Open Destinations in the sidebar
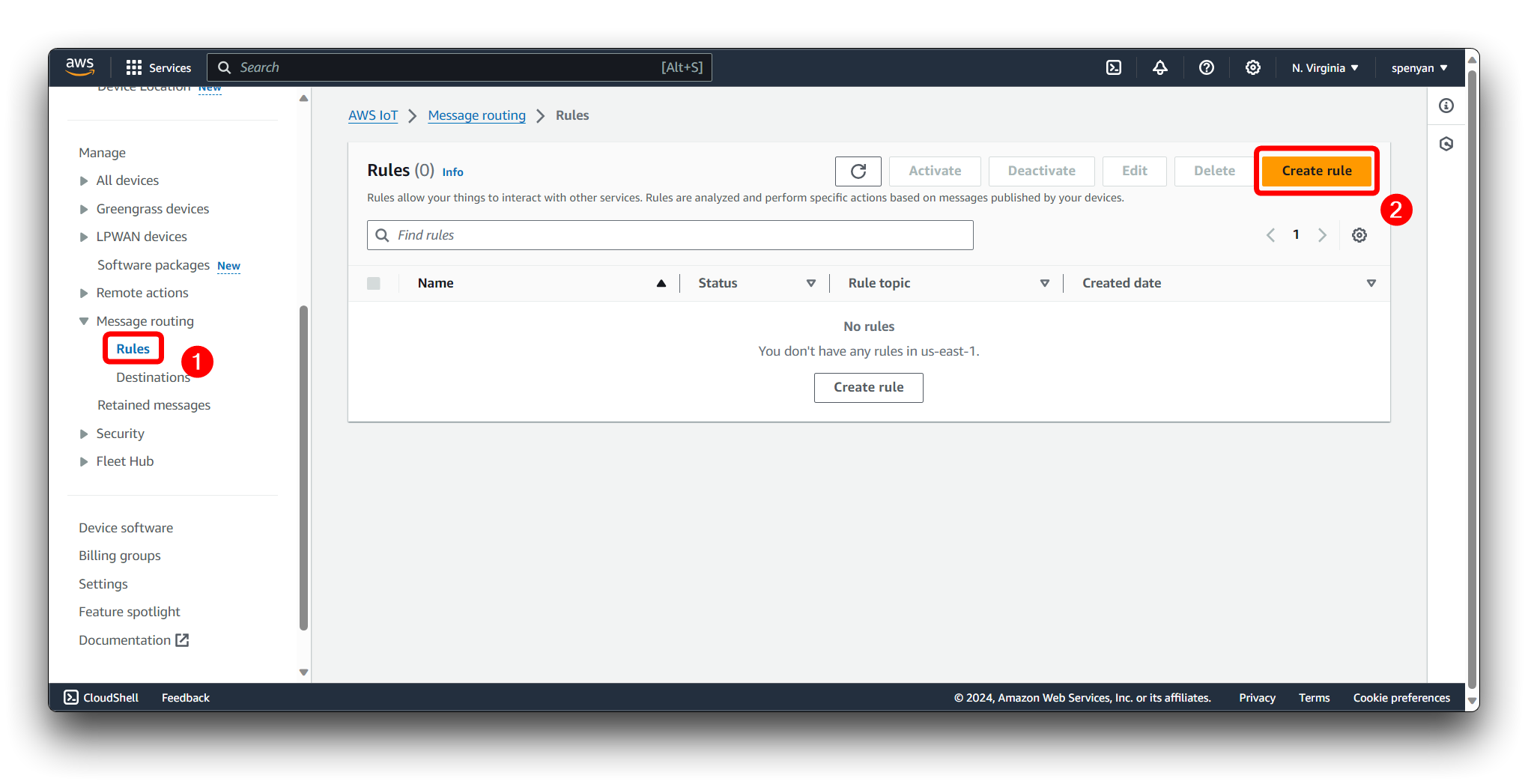The height and width of the screenshot is (784, 1528). tap(153, 377)
